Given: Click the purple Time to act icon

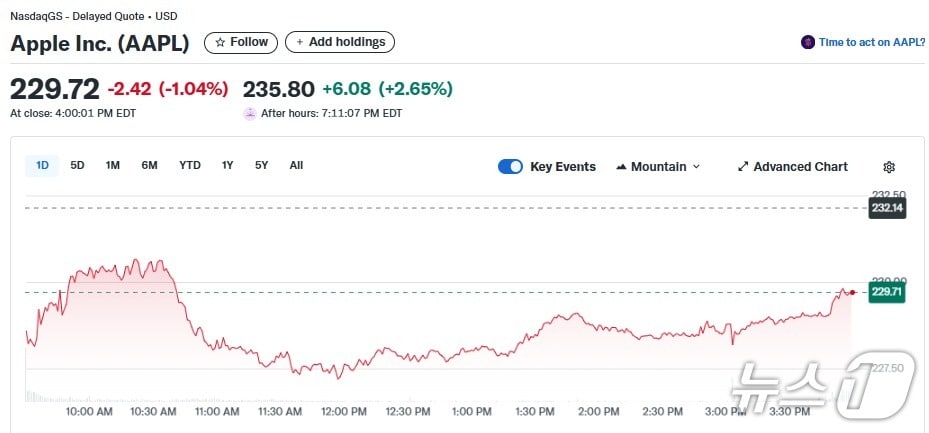Looking at the screenshot, I should [808, 42].
